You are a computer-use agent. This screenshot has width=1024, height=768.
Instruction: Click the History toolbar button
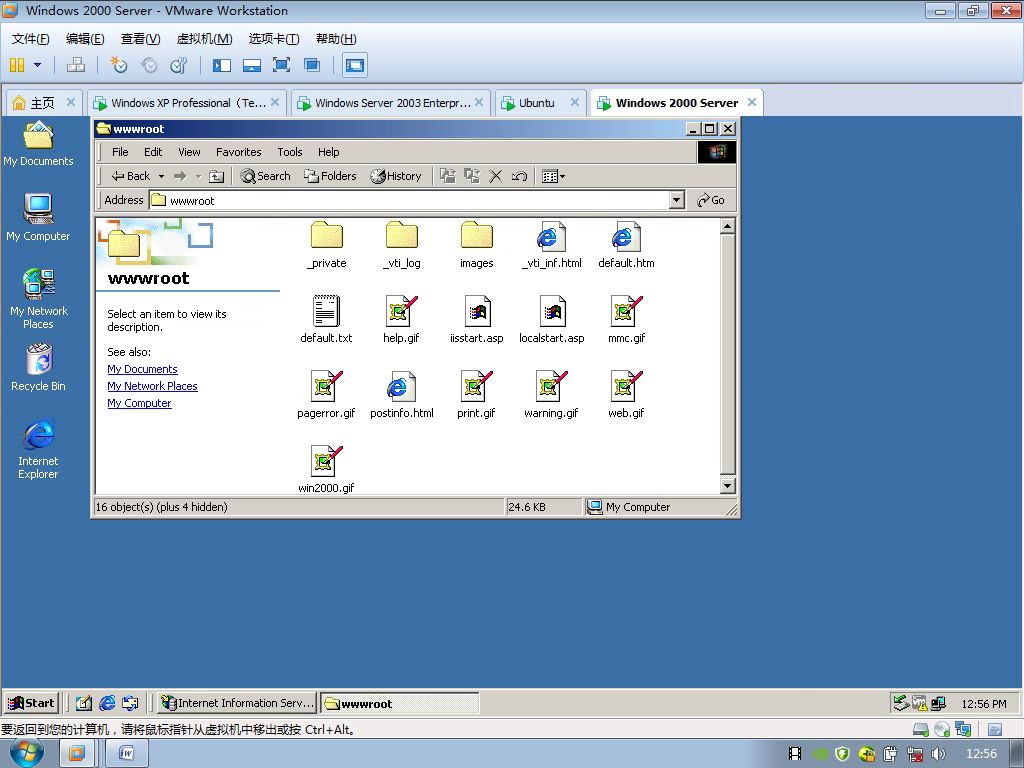396,176
